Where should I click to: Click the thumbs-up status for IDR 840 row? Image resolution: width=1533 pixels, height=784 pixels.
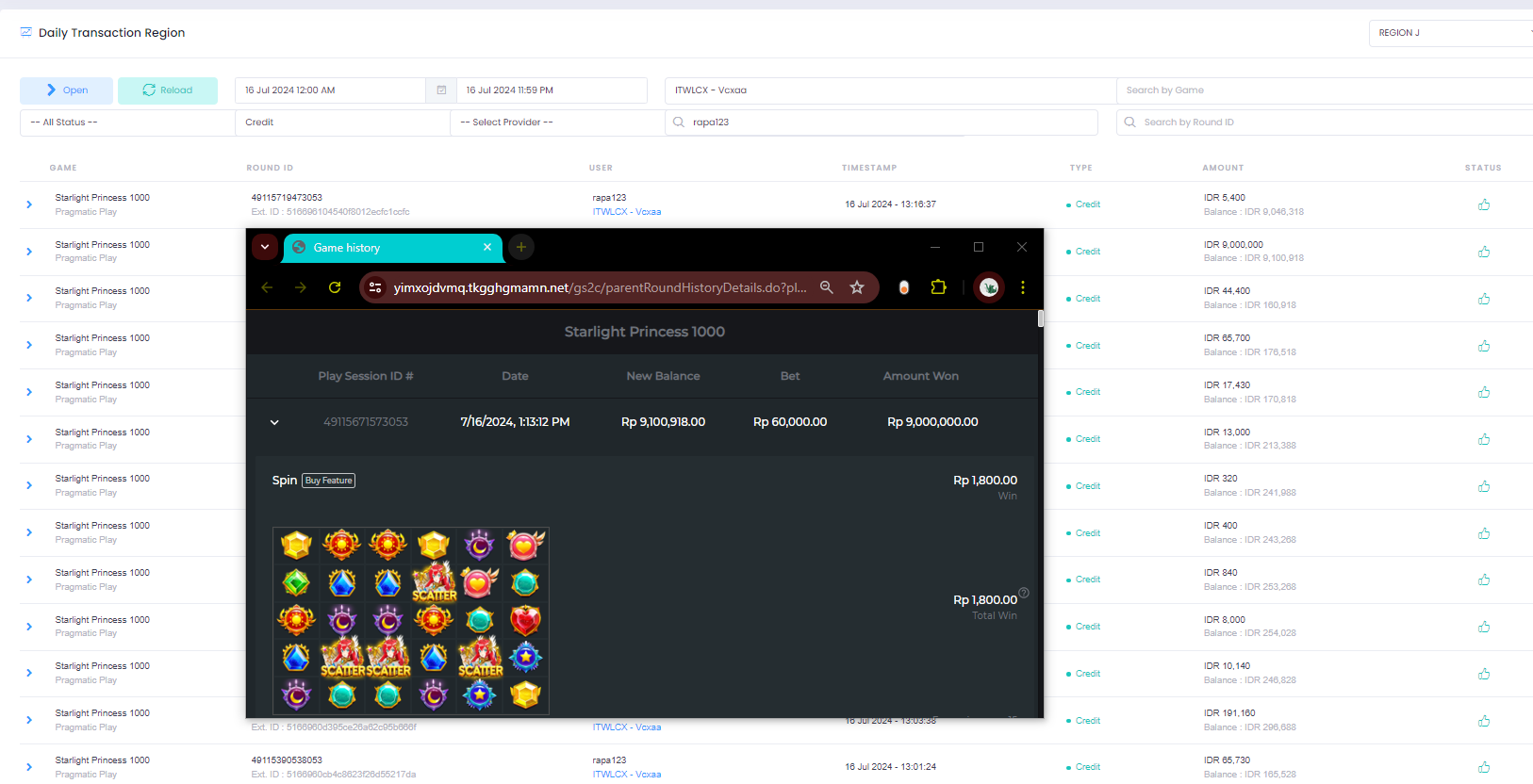click(x=1484, y=580)
